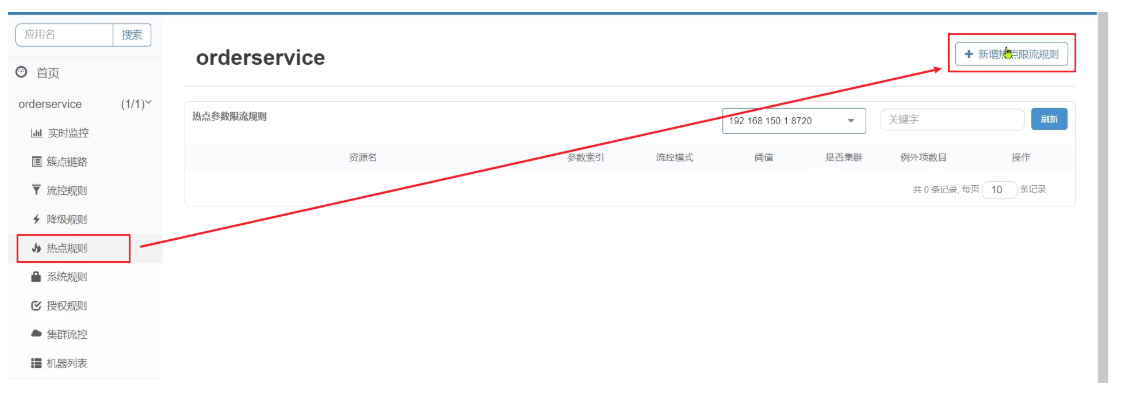Screen dimensions: 1129x397
Task: Open 实时监控 menu entry
Action: click(x=68, y=133)
